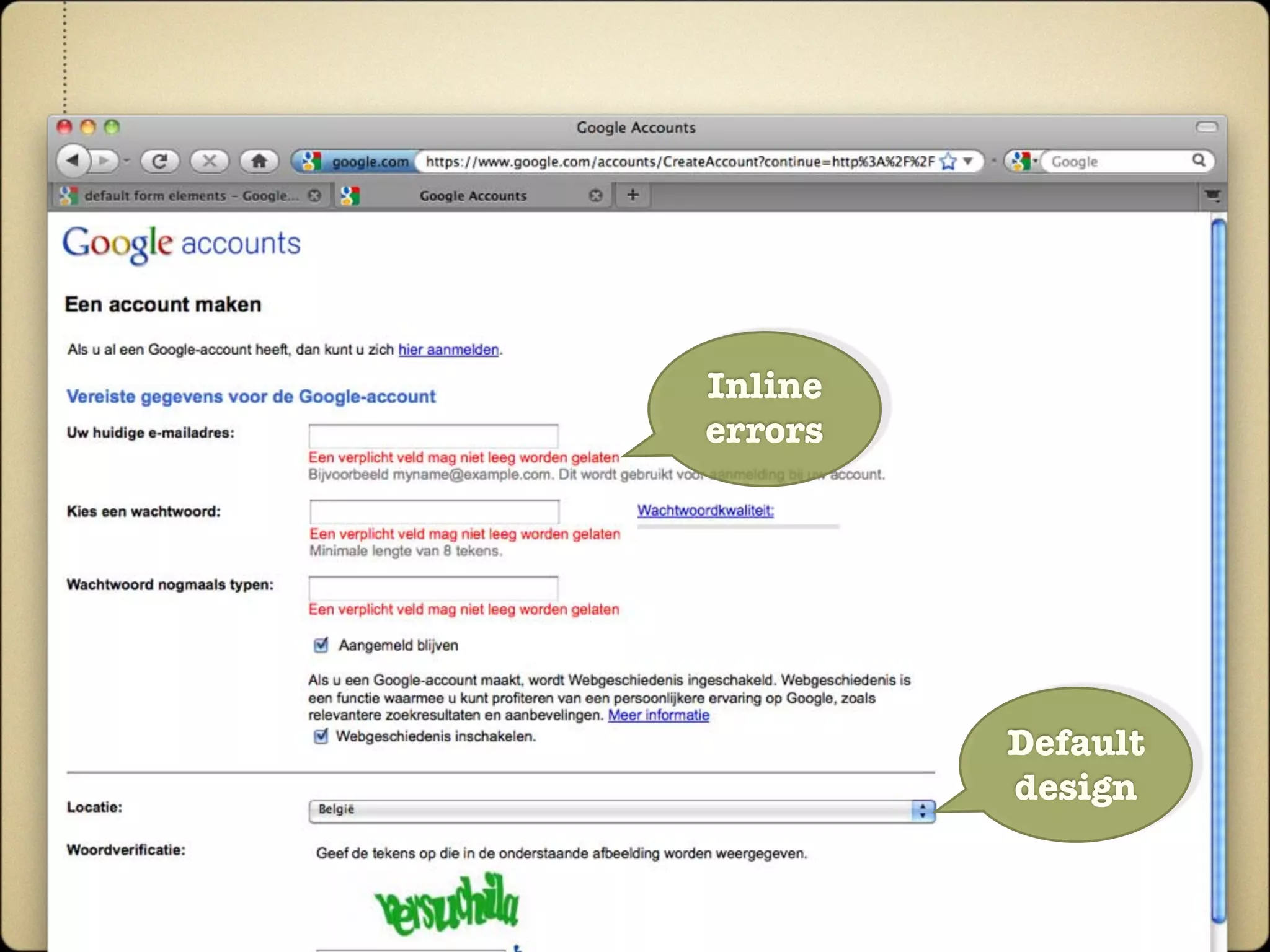Click the Een account maken heading
Viewport: 1270px width, 952px height.
coord(163,305)
